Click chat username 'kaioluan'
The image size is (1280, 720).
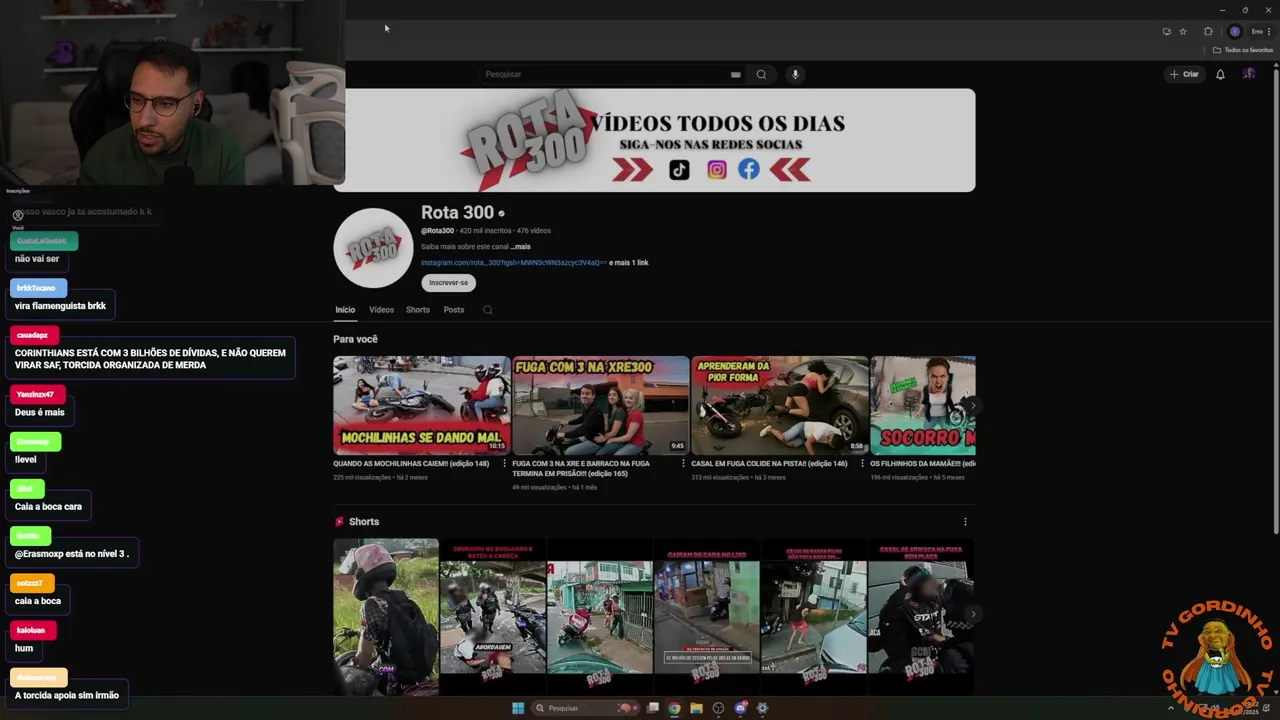click(31, 631)
